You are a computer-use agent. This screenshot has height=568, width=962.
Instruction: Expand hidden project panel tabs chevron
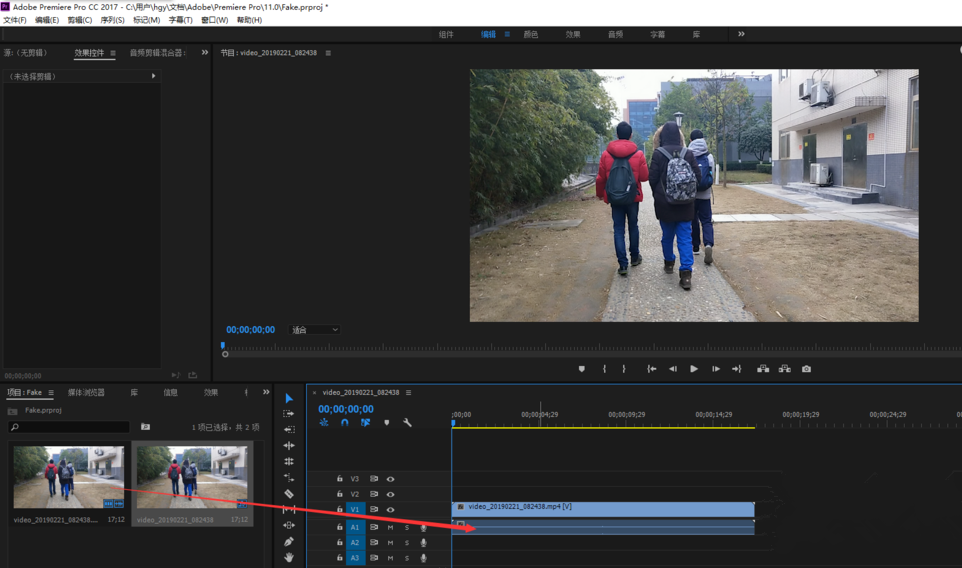pos(266,393)
